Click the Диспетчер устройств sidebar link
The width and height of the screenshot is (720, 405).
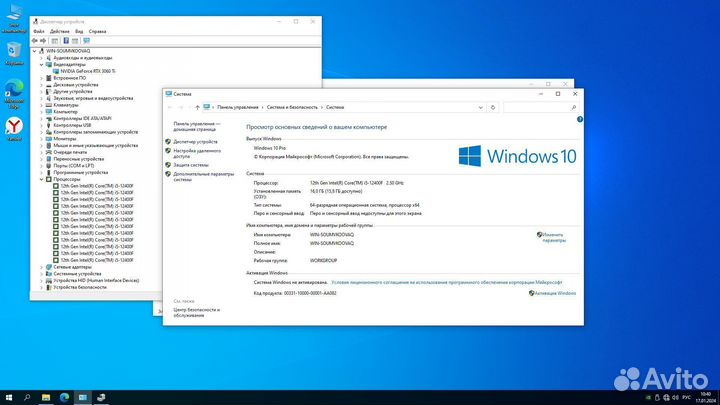point(196,142)
